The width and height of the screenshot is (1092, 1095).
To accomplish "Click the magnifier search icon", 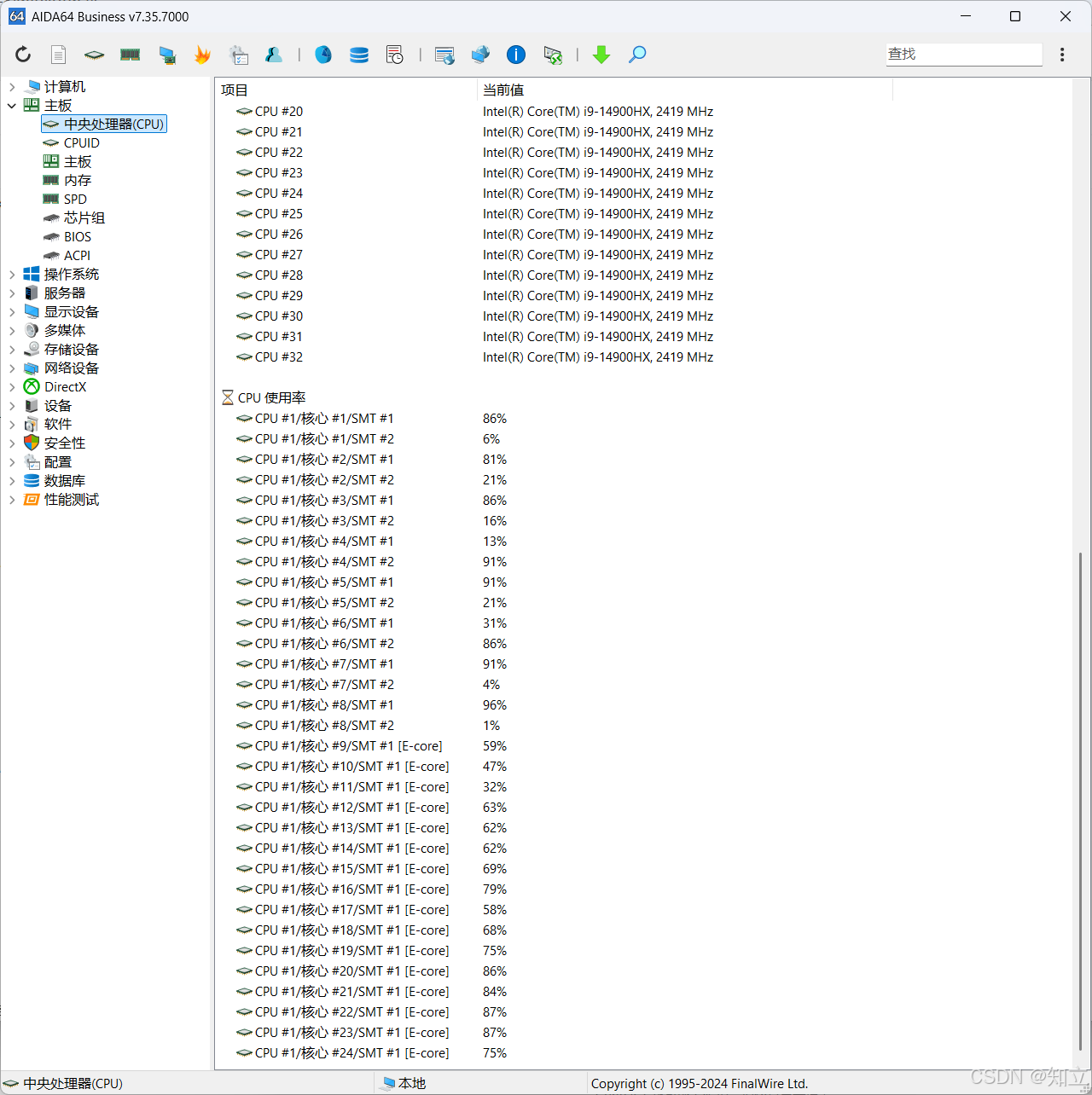I will click(x=637, y=55).
